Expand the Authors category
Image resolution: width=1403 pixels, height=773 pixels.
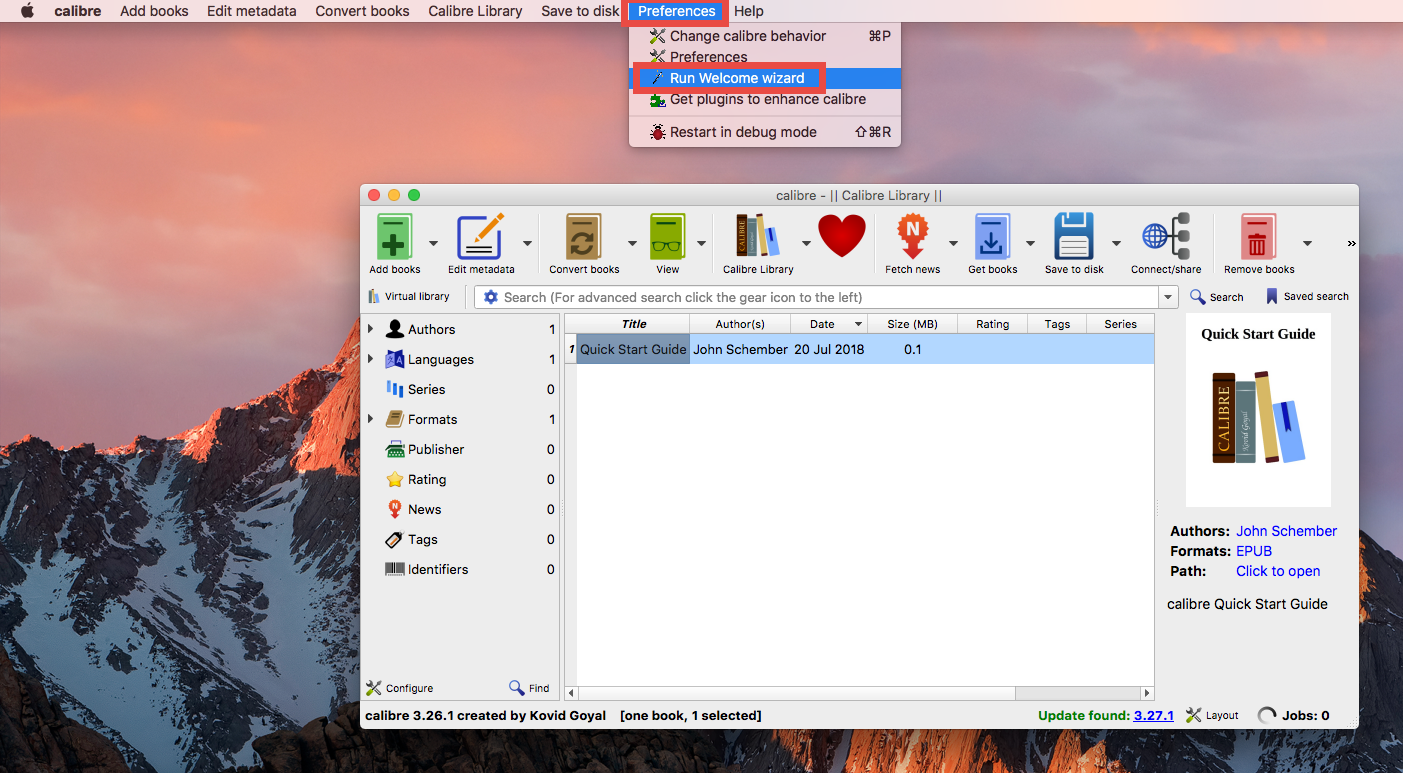point(369,328)
